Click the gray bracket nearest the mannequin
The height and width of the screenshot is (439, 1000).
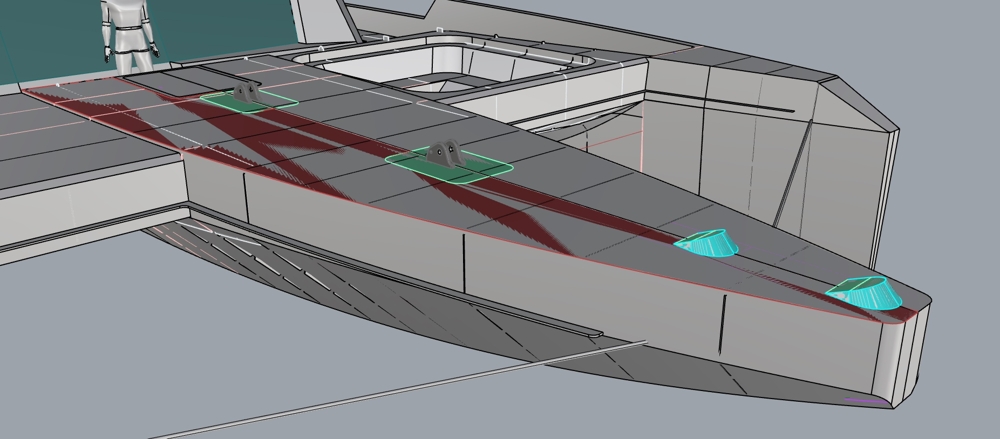pos(247,92)
